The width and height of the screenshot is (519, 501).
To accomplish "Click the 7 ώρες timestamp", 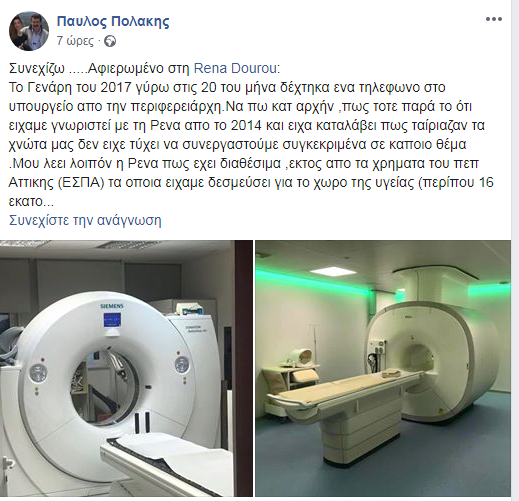I will pyautogui.click(x=75, y=41).
